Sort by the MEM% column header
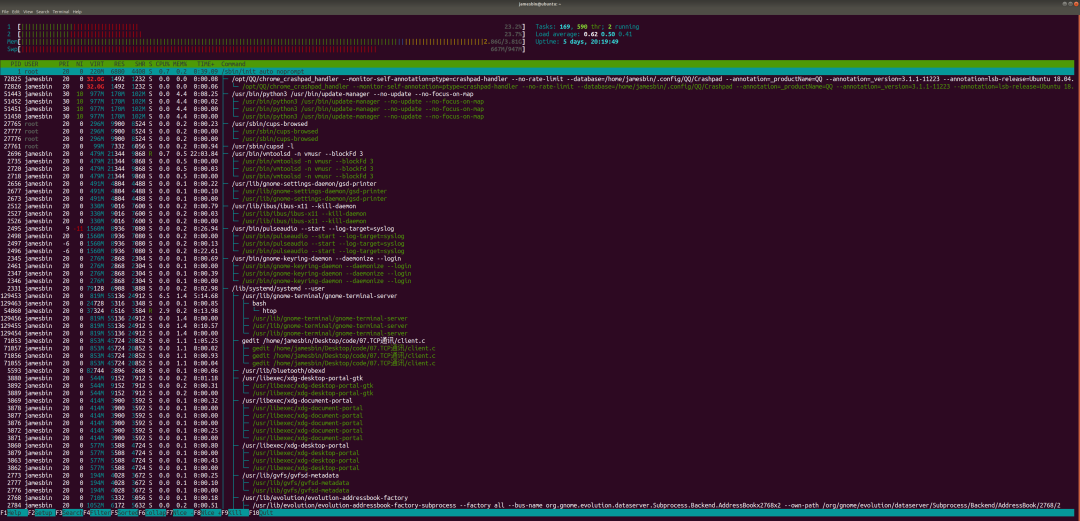Viewport: 1080px width, 521px height. [180, 63]
